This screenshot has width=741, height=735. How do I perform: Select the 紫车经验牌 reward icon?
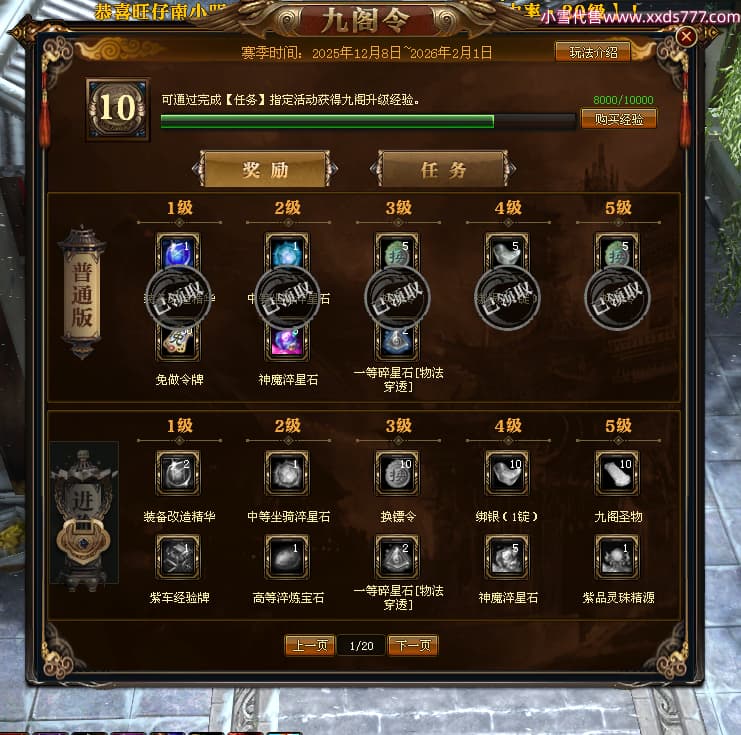pos(178,557)
